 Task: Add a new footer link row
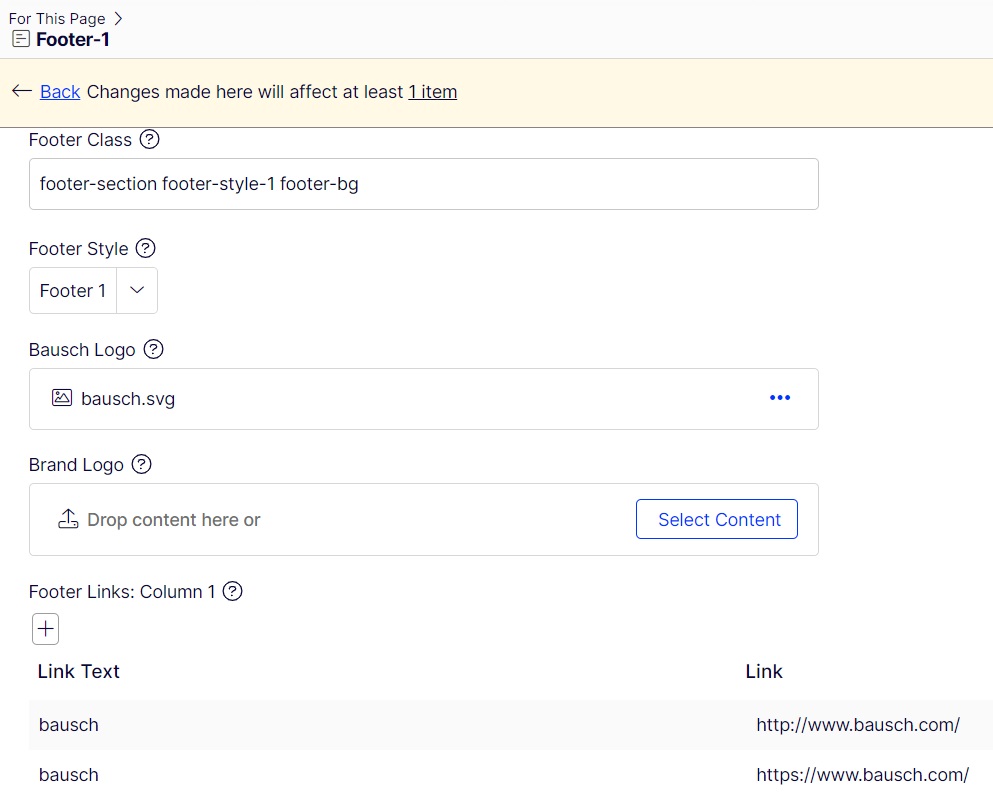pyautogui.click(x=46, y=629)
